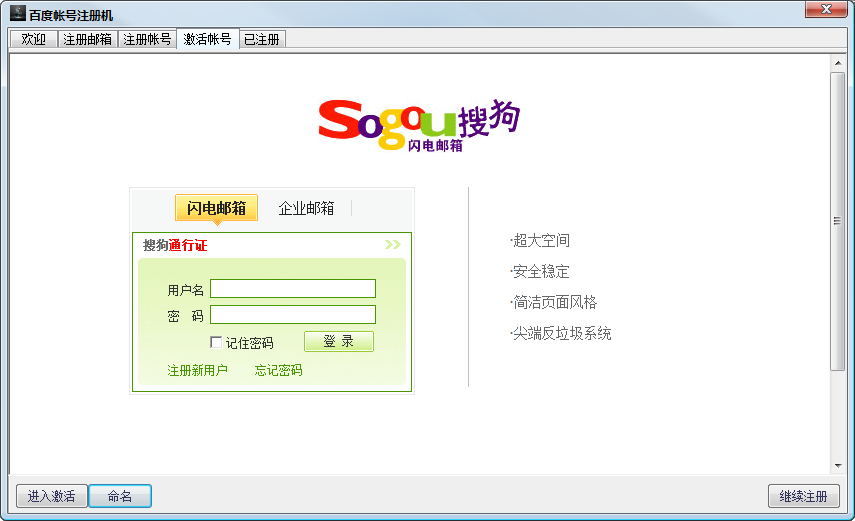855x521 pixels.
Task: Click the application icon in title bar
Action: pos(17,14)
